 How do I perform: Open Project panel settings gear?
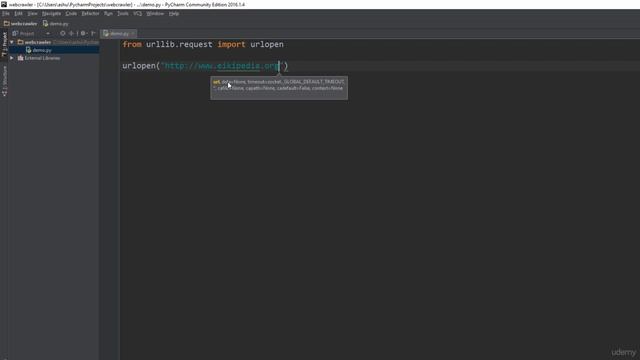(x=83, y=33)
